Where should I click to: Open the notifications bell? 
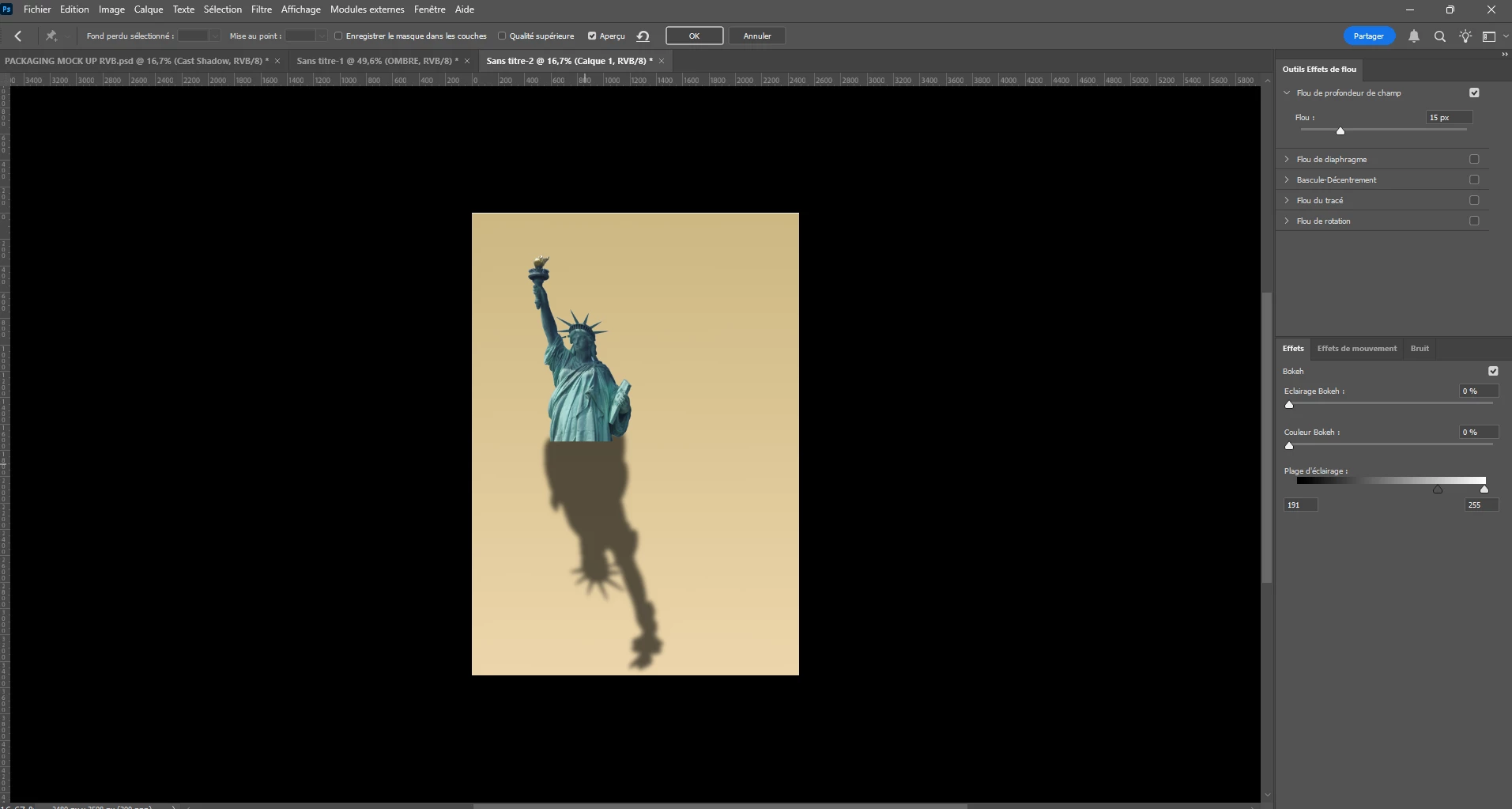(x=1414, y=36)
